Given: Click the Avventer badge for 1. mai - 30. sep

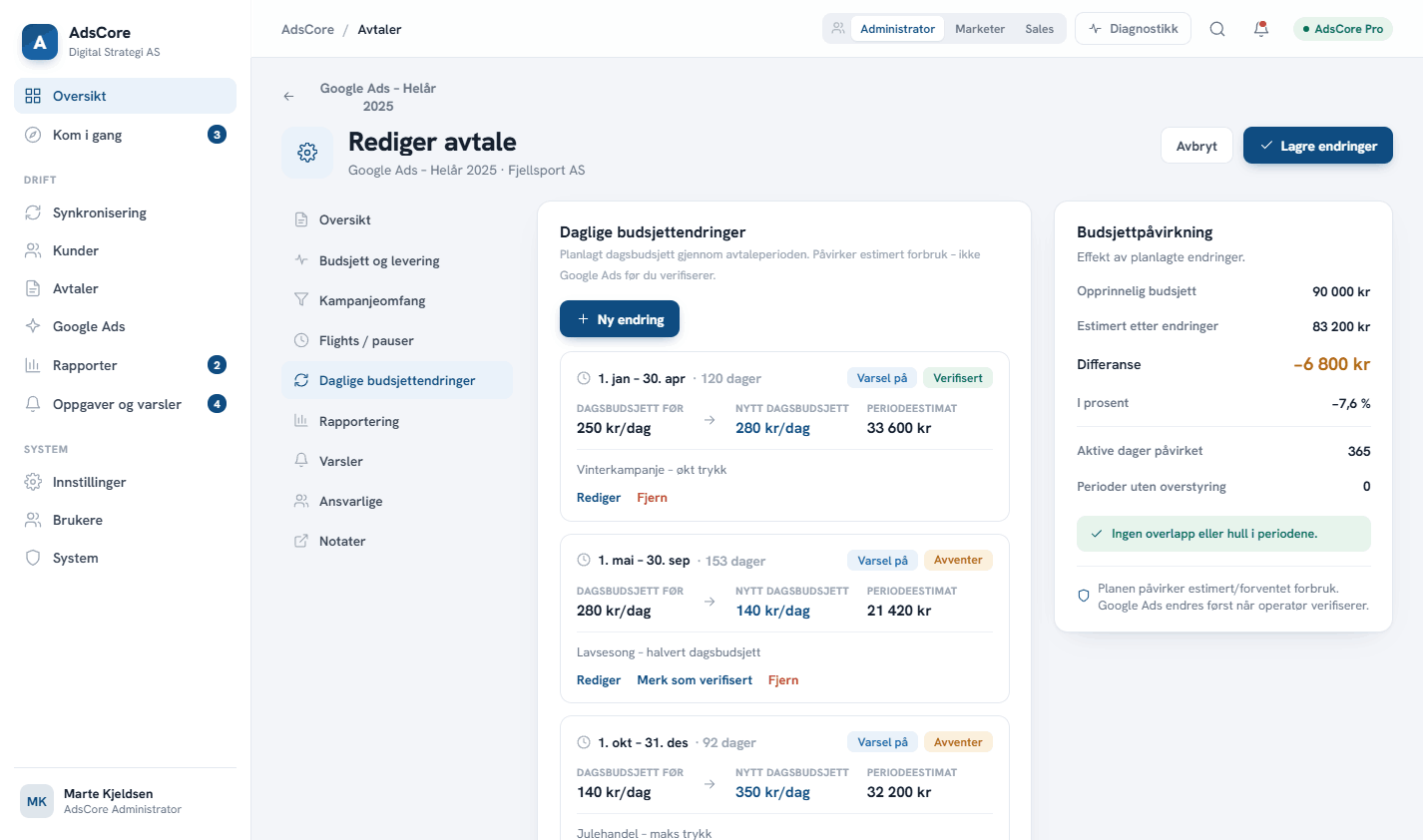Looking at the screenshot, I should [x=958, y=560].
